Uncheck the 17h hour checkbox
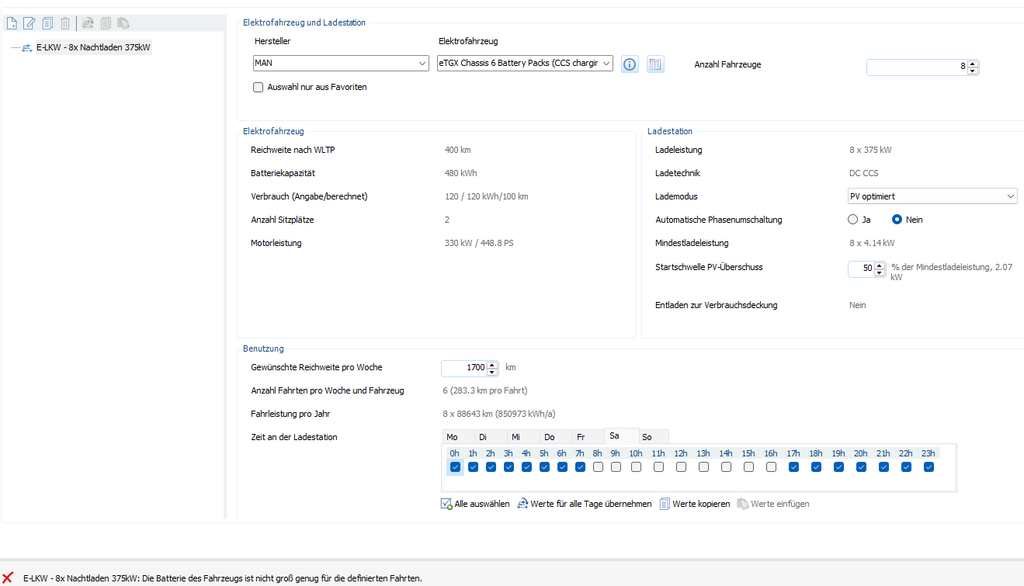 pos(793,467)
